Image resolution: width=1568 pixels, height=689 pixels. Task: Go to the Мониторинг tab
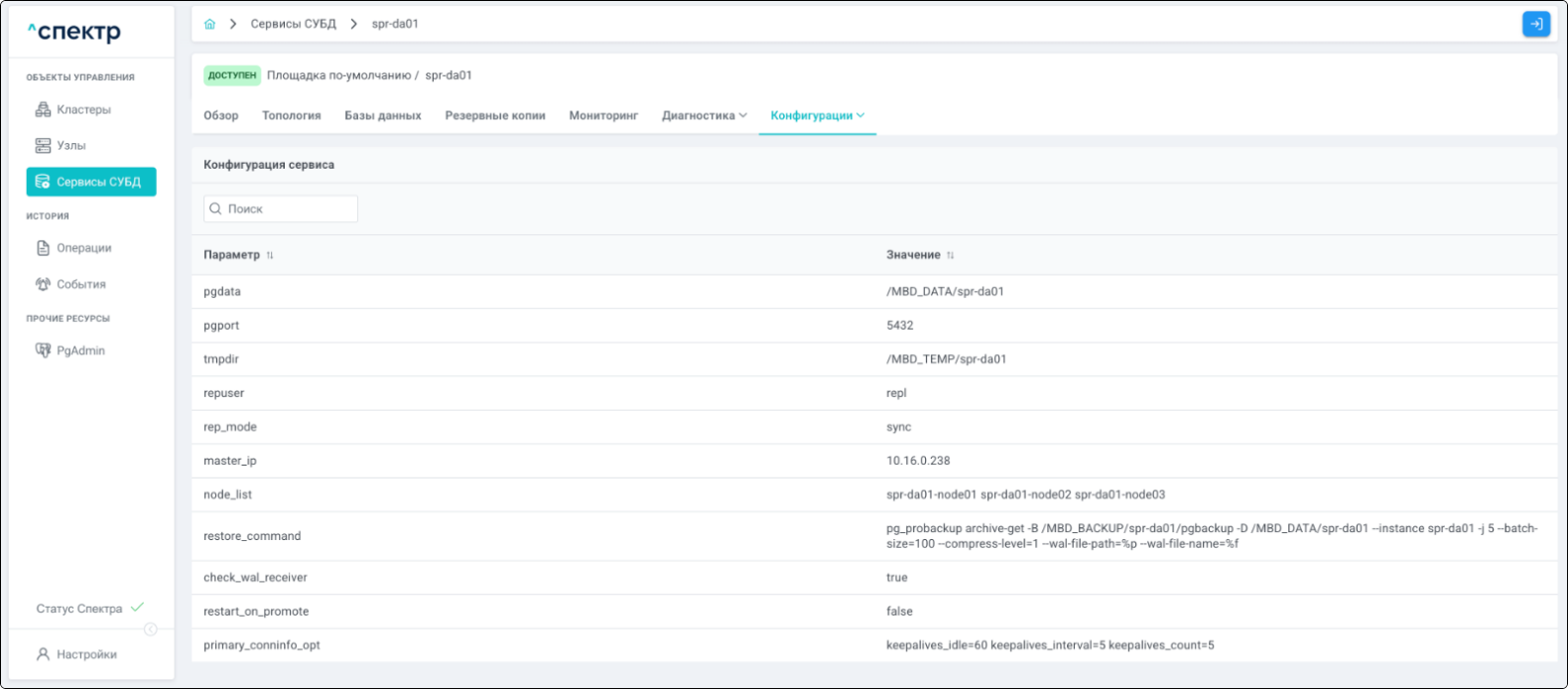click(x=602, y=115)
